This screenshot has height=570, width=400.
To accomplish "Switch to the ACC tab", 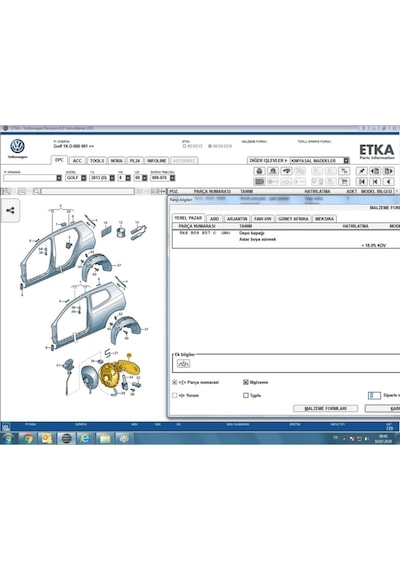I will 77,161.
